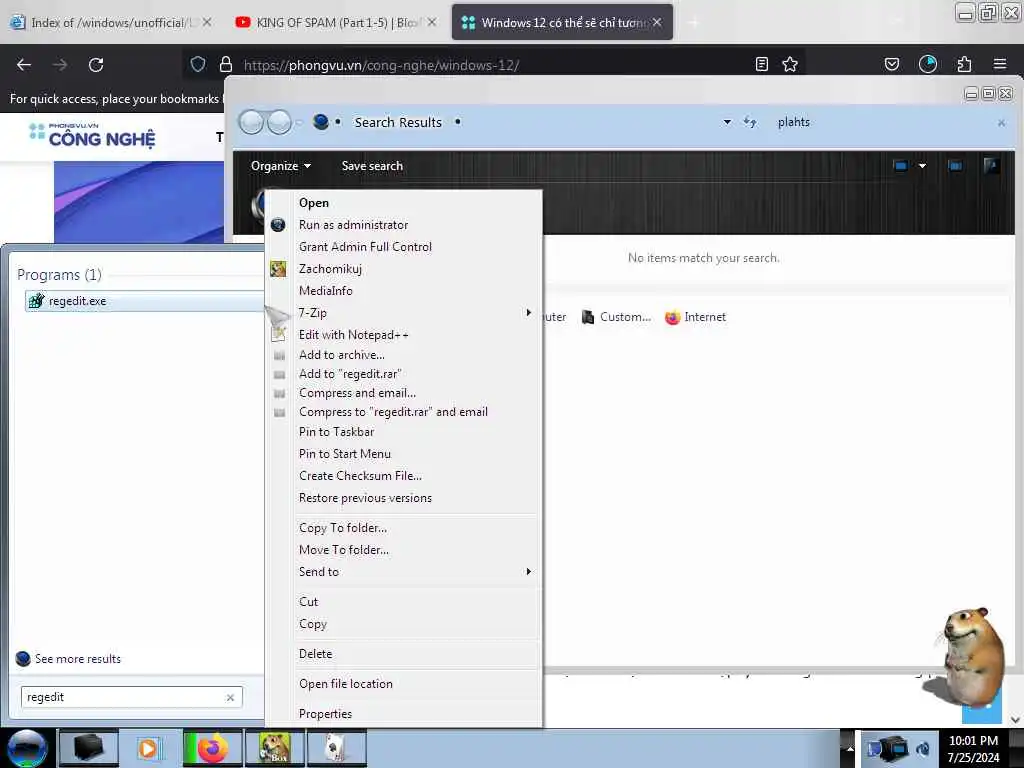
Task: Open Firefox extensions puzzle icon
Action: (x=964, y=64)
